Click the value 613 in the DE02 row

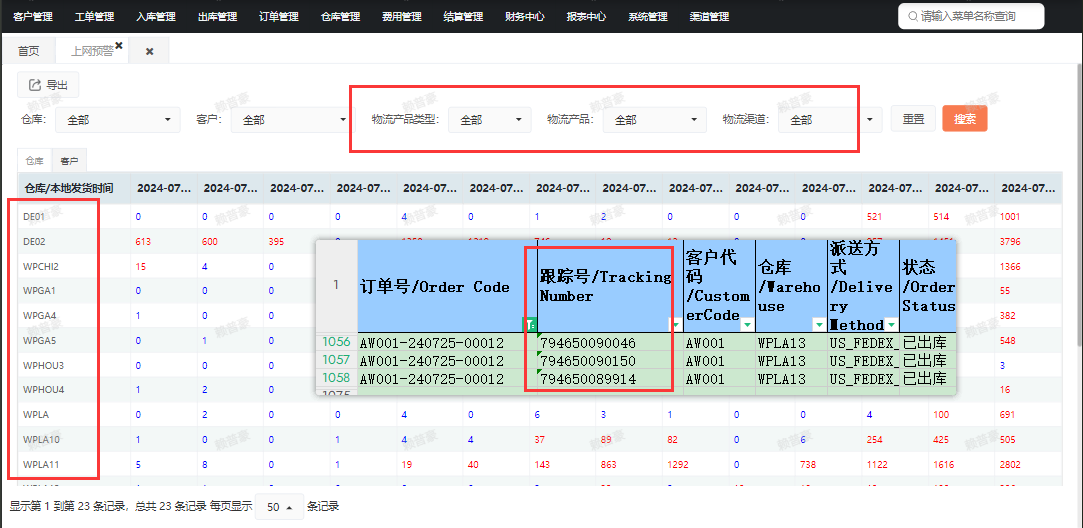point(143,242)
